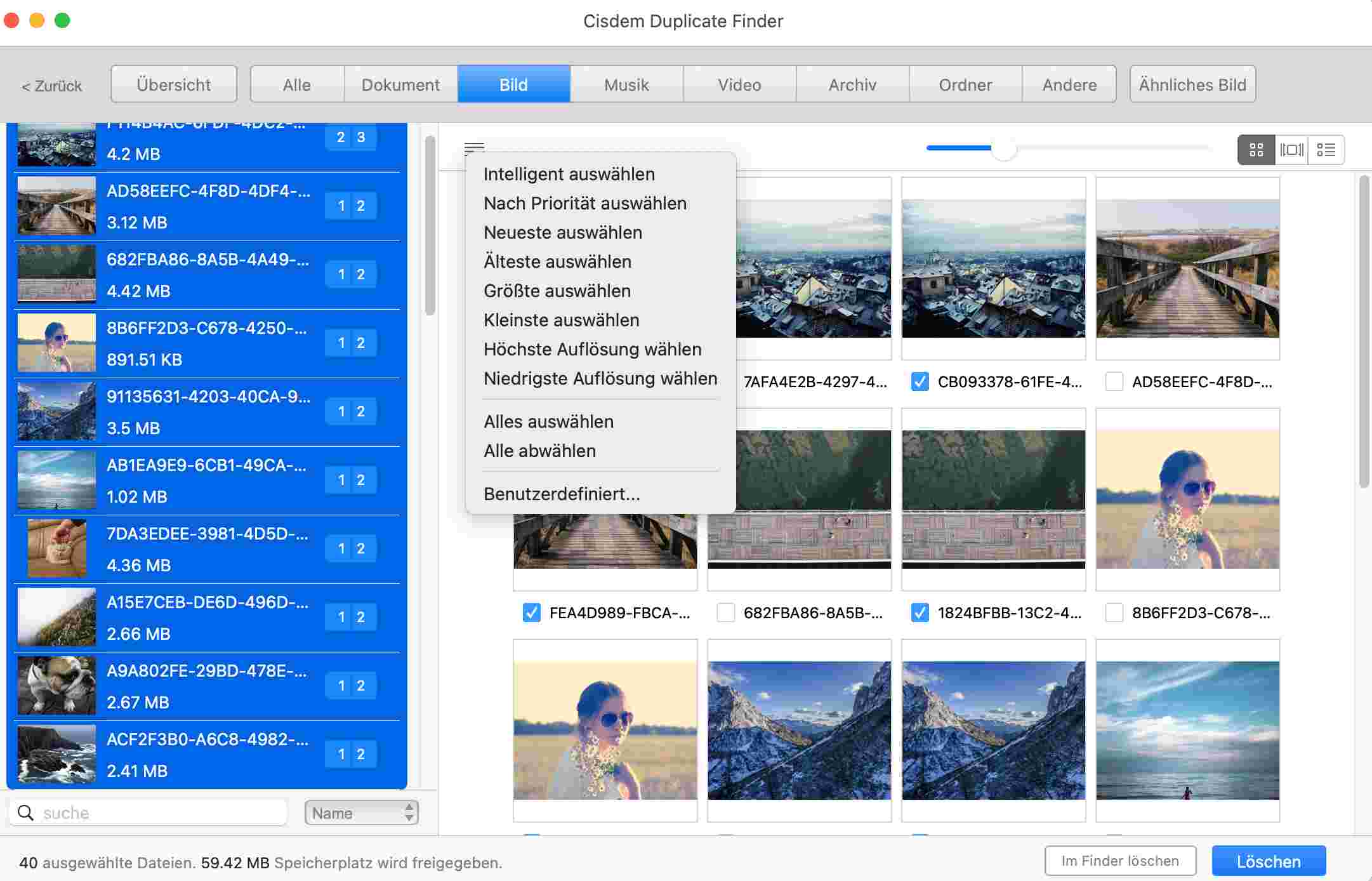Open the Ähnliches Bild tab
The image size is (1372, 881).
1193,84
